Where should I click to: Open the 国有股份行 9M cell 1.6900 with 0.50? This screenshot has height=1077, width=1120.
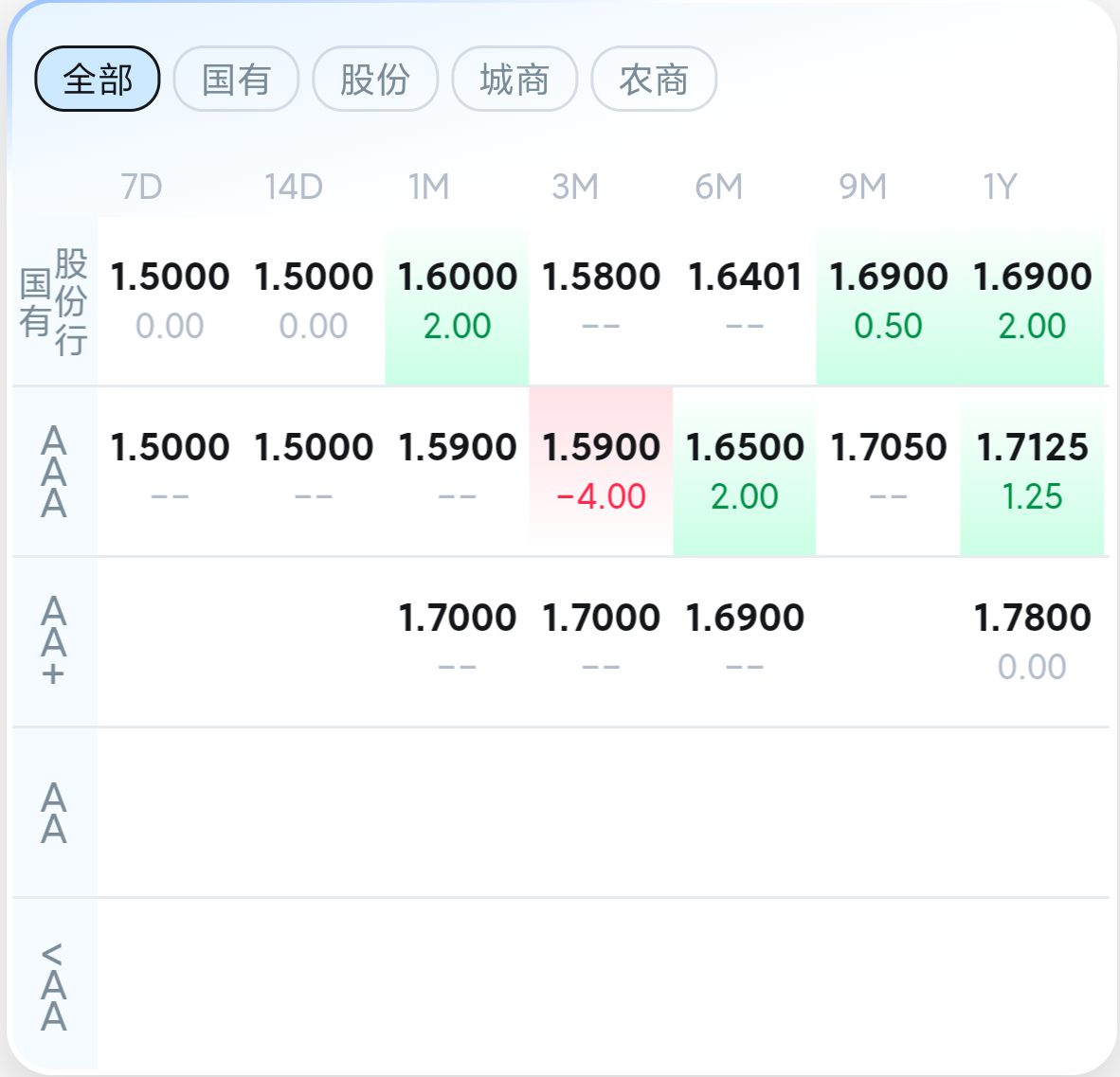click(x=888, y=302)
